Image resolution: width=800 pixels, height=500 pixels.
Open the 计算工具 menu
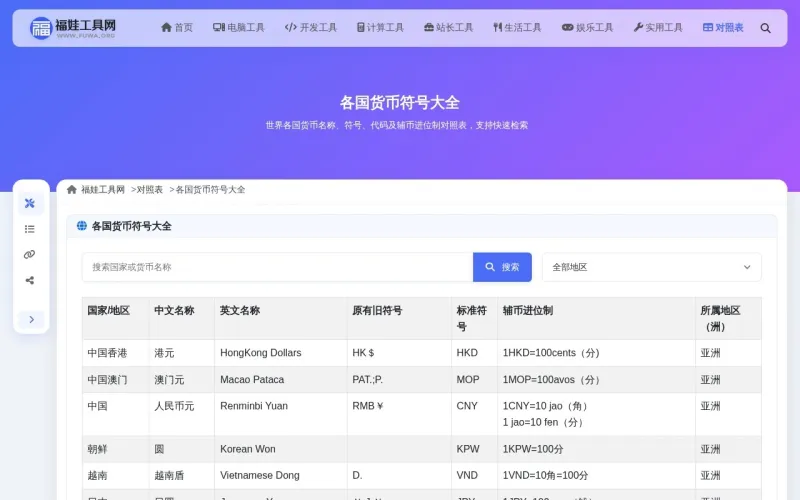(x=380, y=28)
